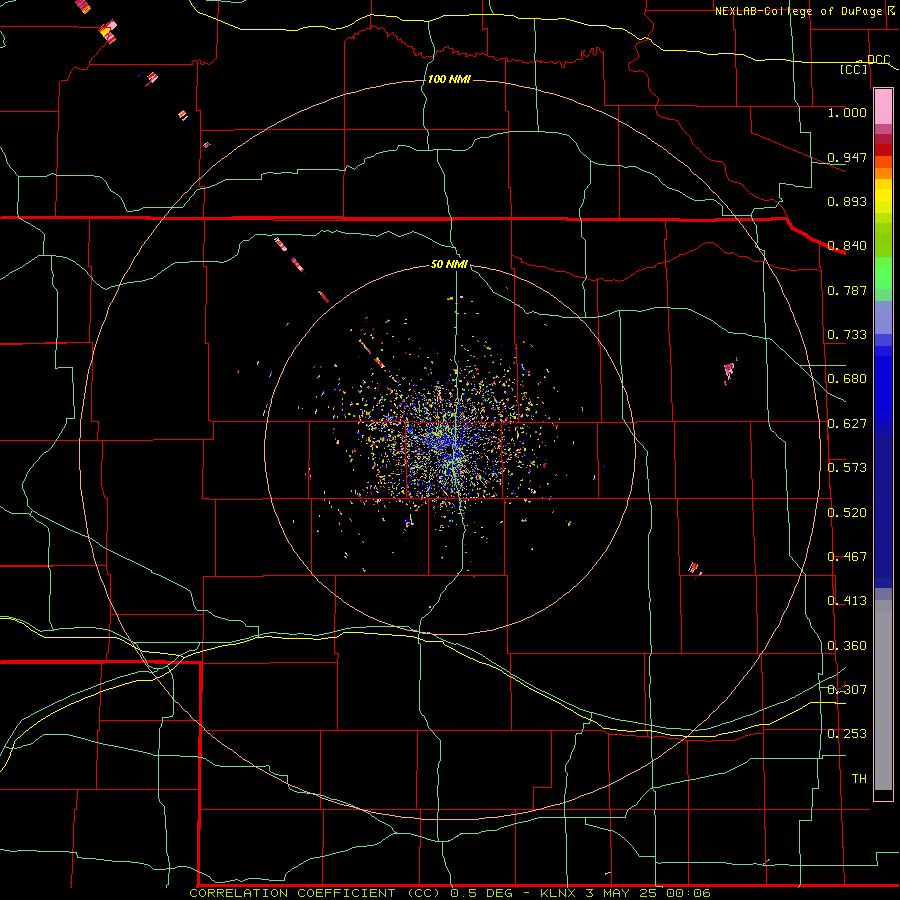Click the 50 NMI range ring label
Viewport: 900px width, 900px height.
449,264
